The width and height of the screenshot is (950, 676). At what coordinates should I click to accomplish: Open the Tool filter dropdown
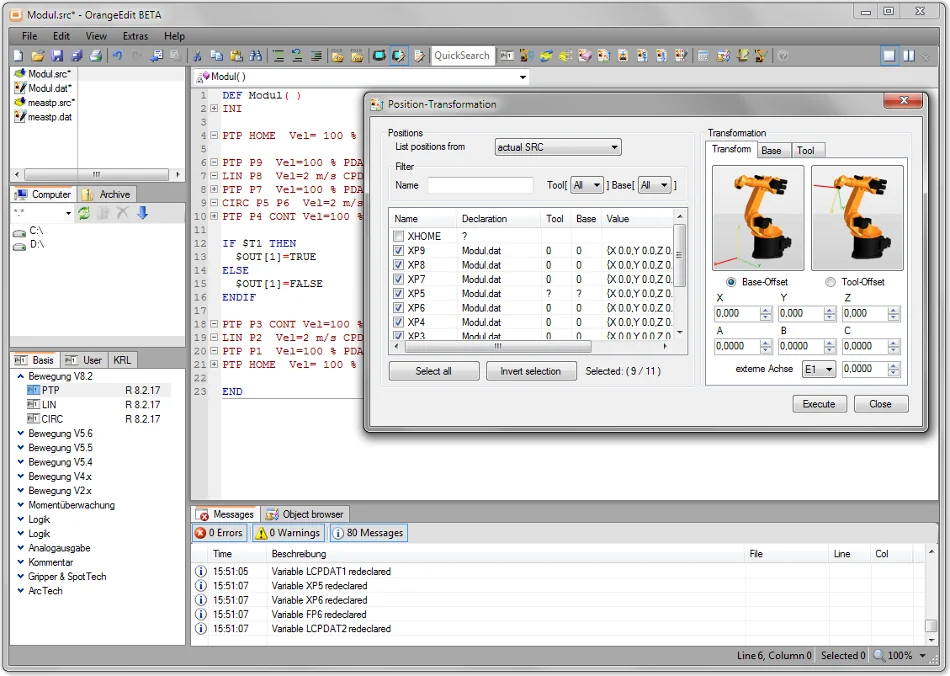point(586,185)
